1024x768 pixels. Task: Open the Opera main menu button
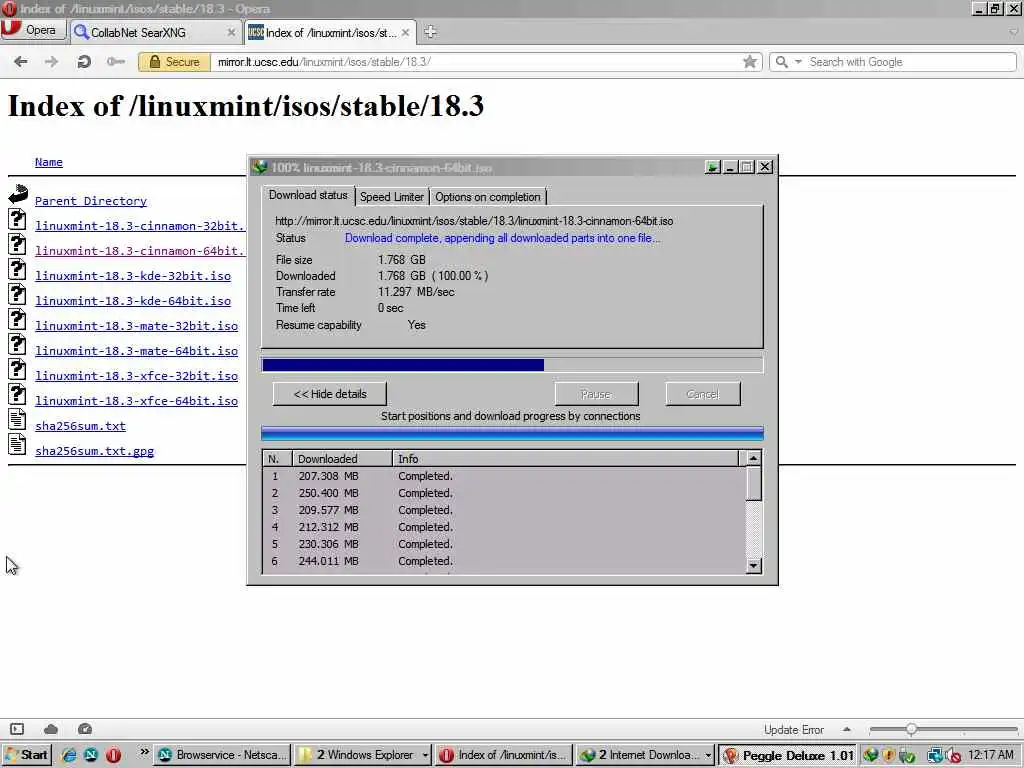coord(33,30)
